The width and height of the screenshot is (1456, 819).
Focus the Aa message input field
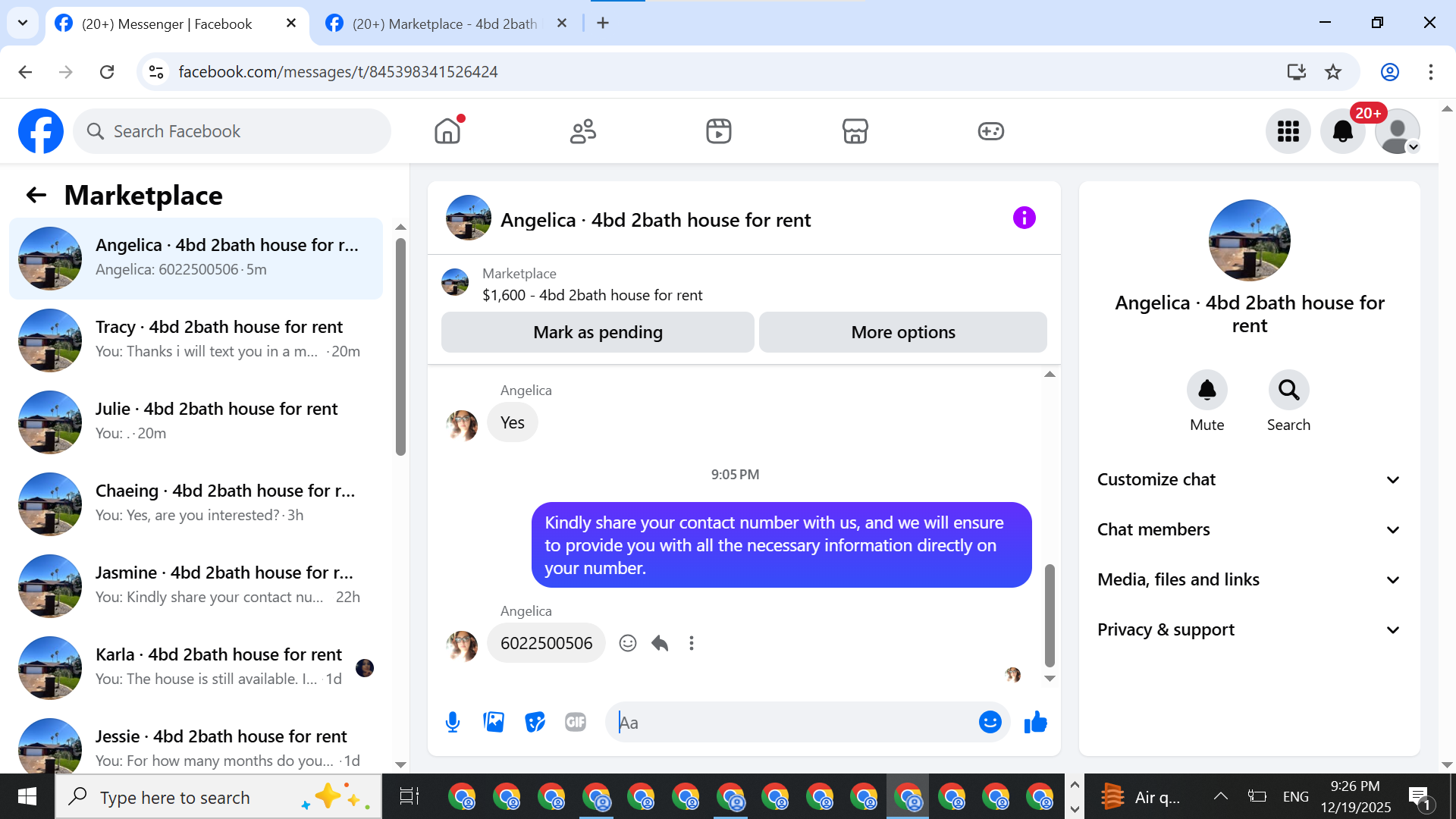coord(792,722)
